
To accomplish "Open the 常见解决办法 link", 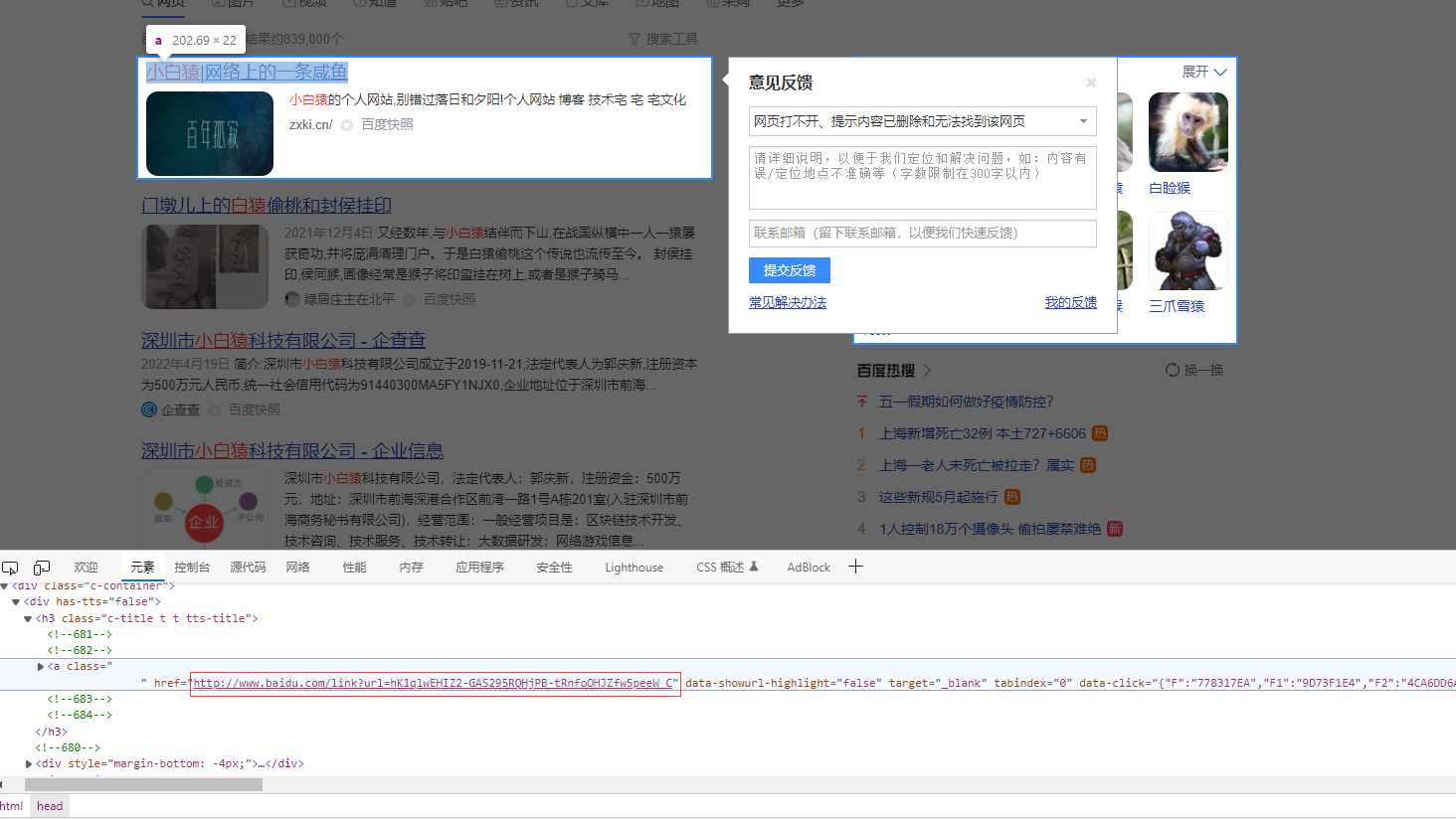I will pos(787,302).
